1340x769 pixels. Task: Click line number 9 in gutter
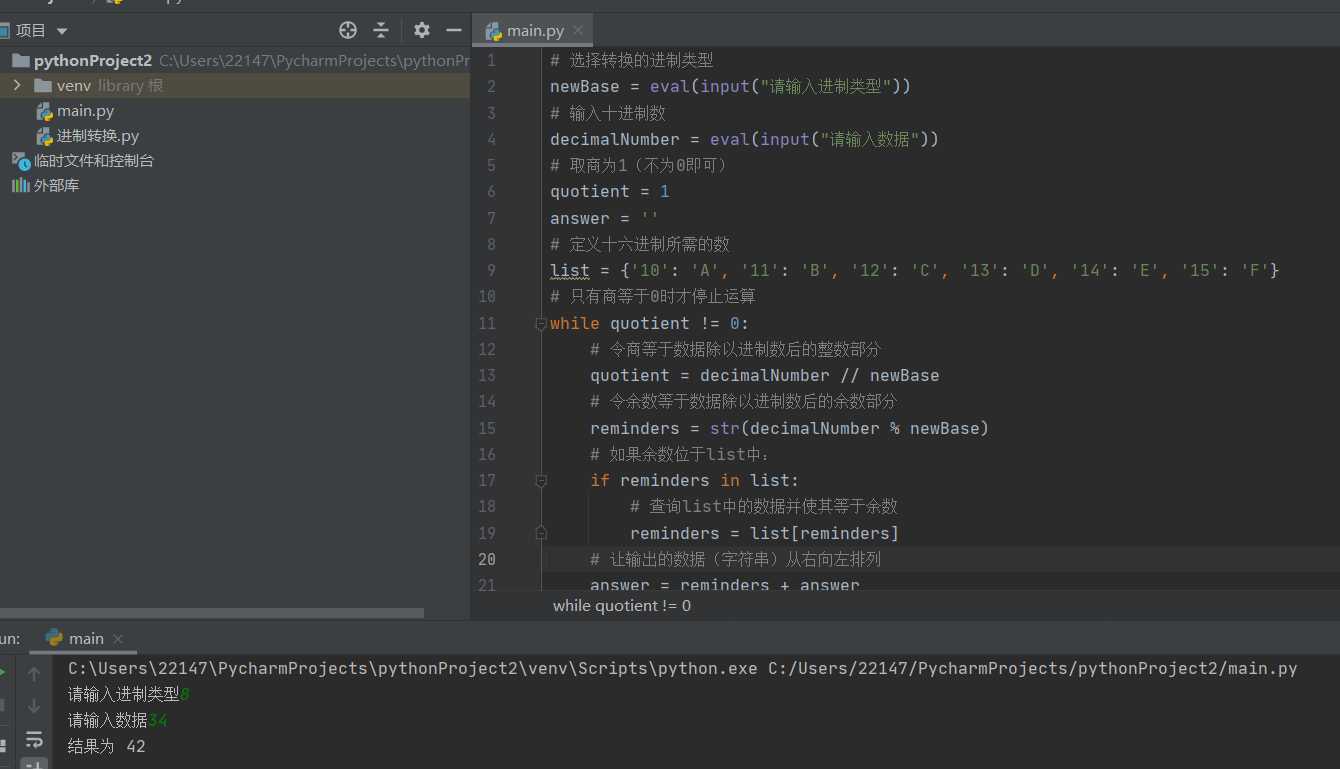click(491, 270)
